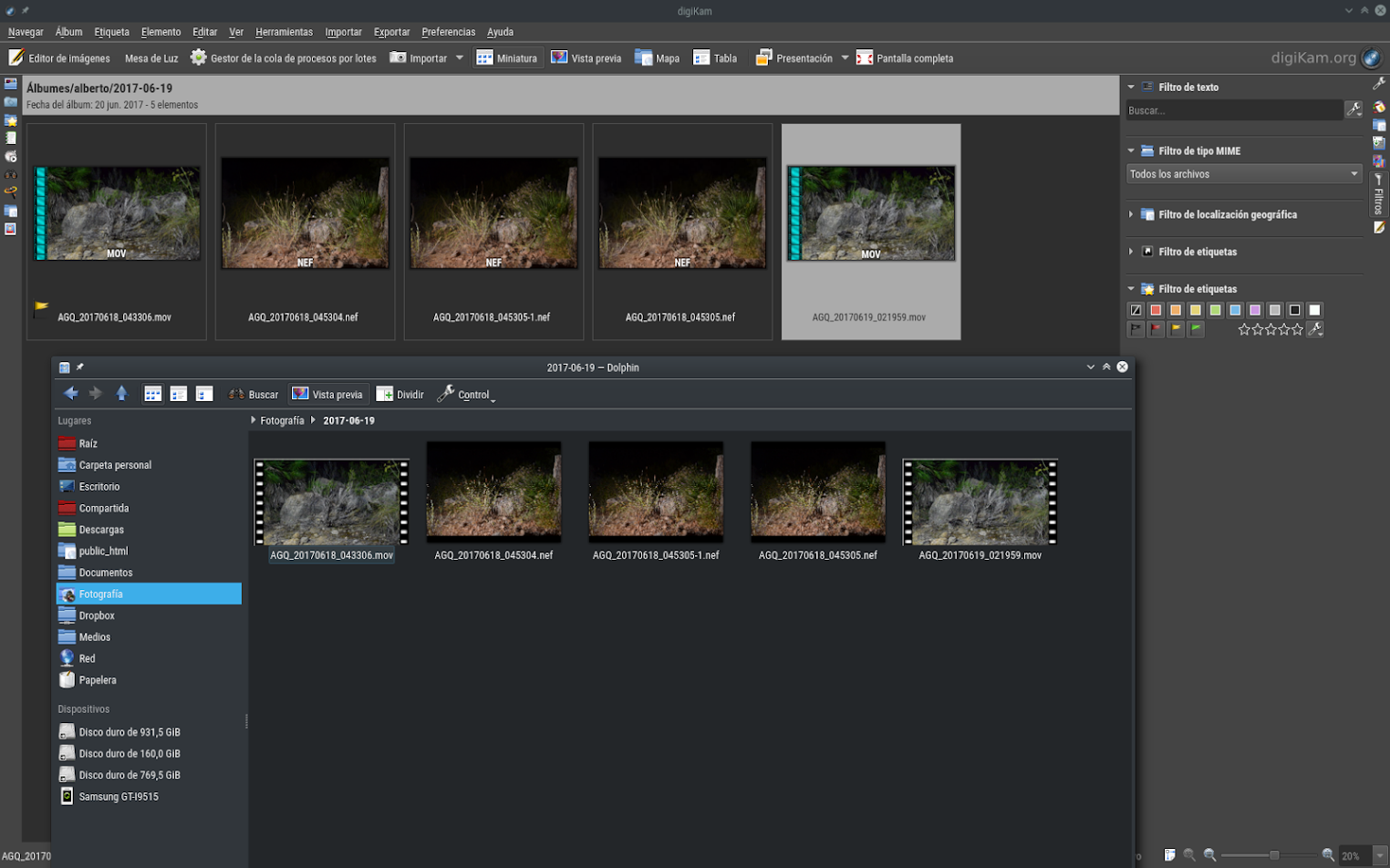Collapse the Filtro de texto section

coord(1131,88)
